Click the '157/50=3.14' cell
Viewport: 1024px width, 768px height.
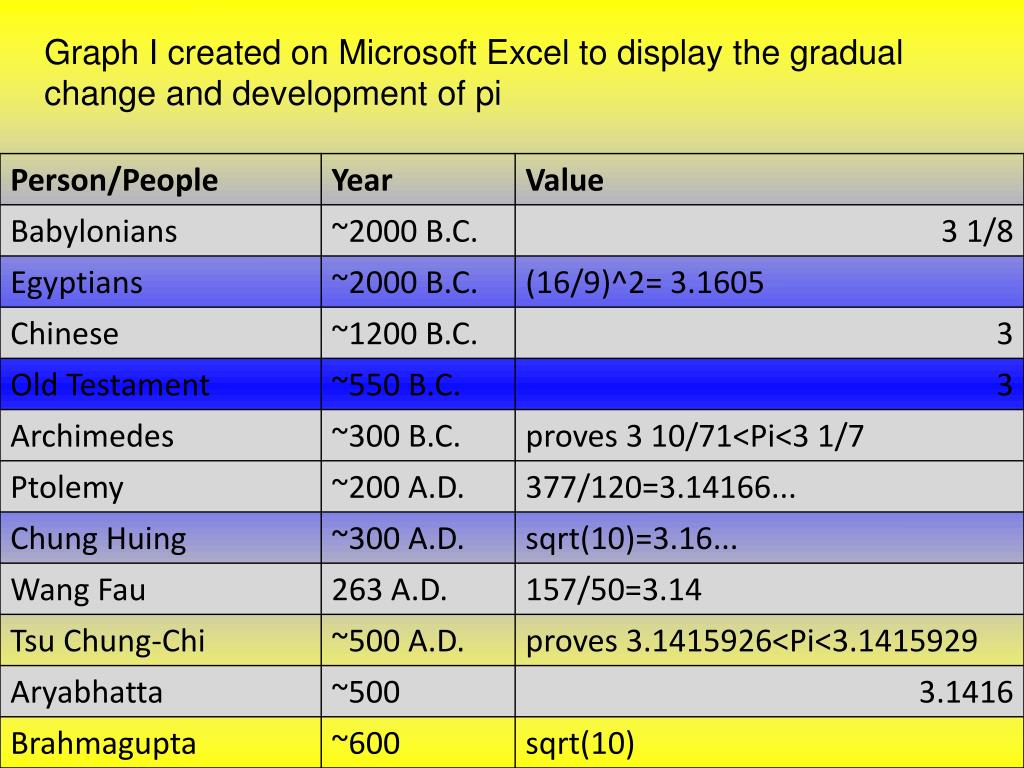click(x=769, y=589)
